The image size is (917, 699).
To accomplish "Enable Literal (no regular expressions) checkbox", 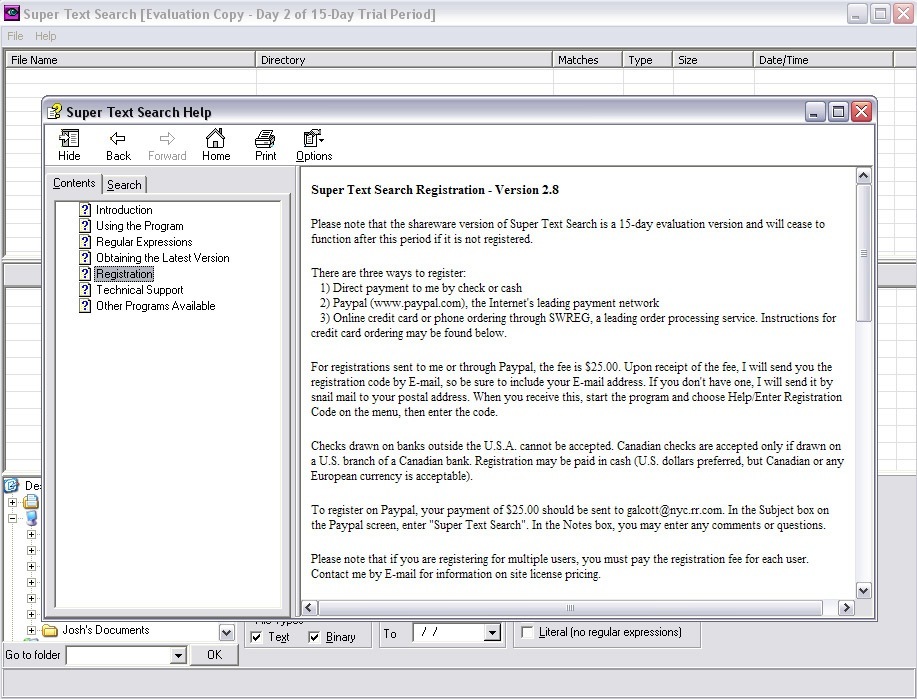I will (x=527, y=632).
